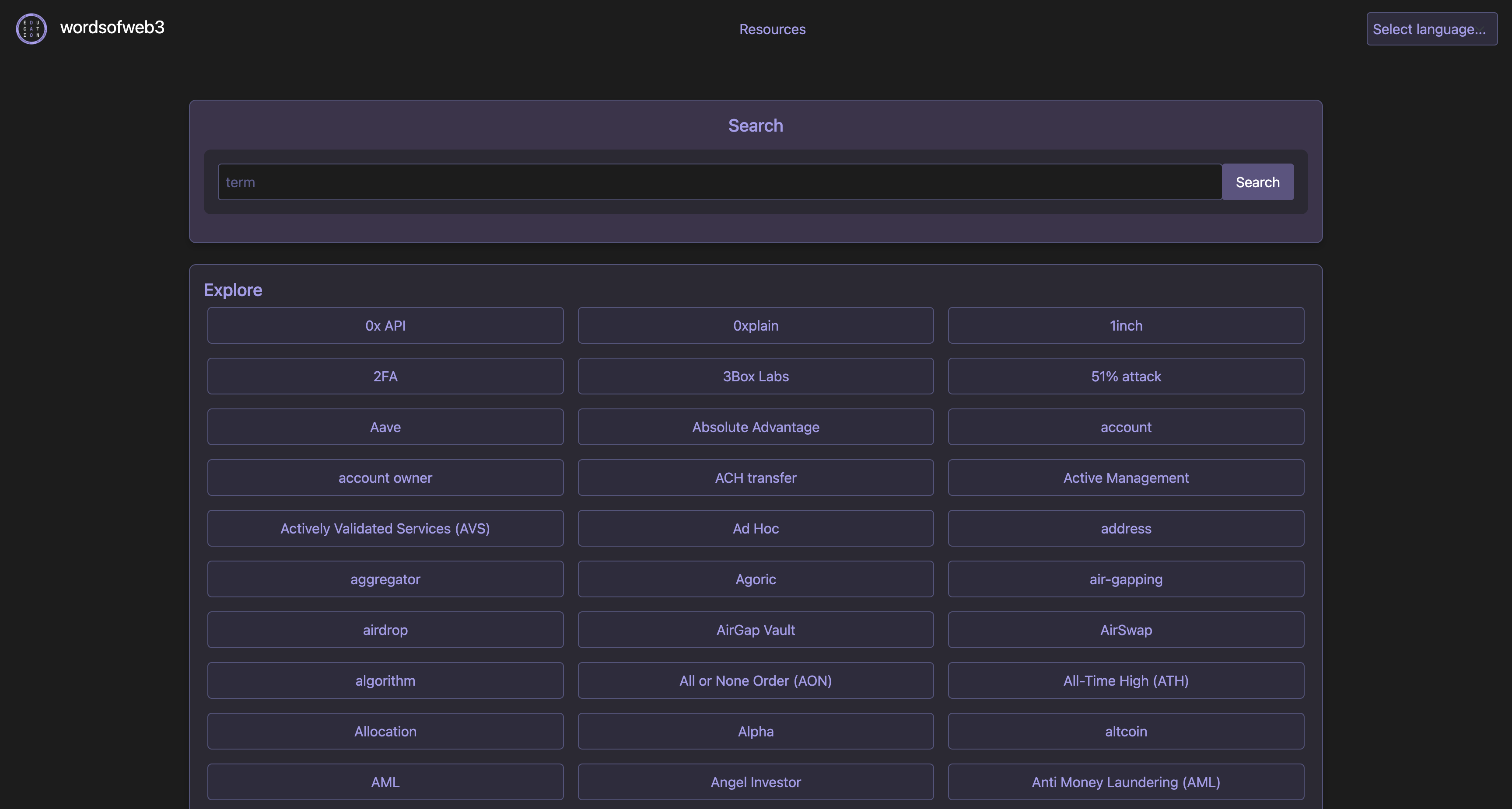The image size is (1512, 809).
Task: Open the account owner definition
Action: click(385, 478)
